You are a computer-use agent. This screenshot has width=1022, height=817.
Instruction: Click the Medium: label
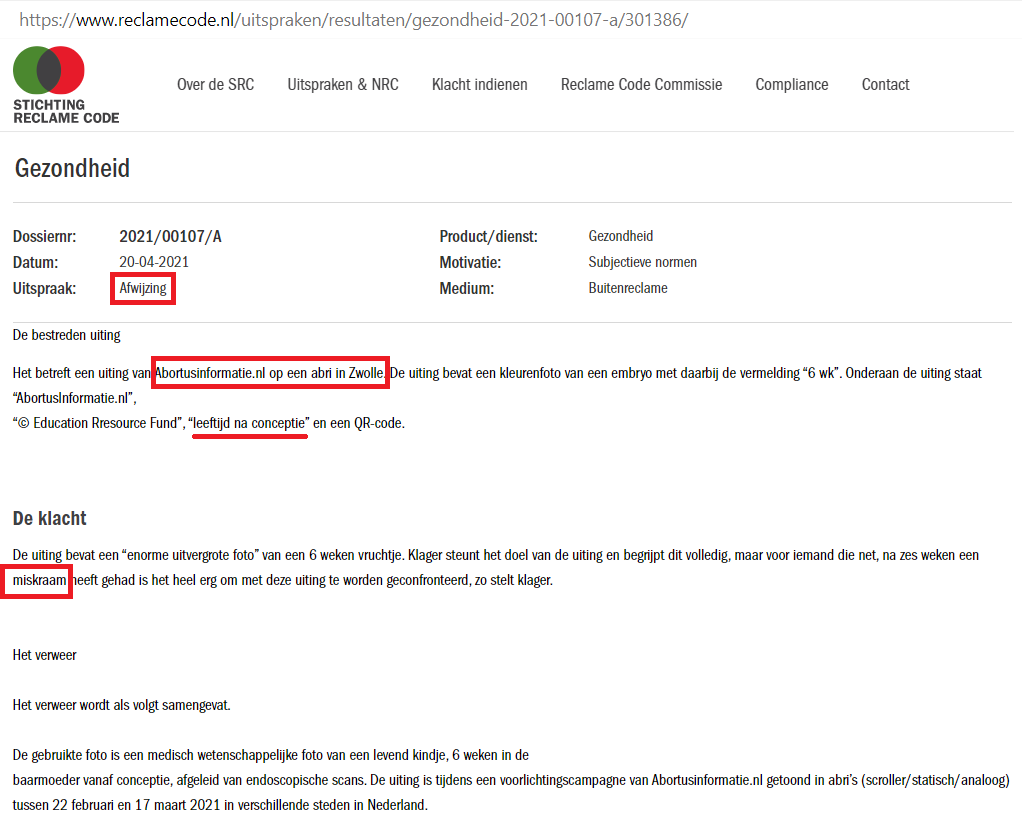(x=467, y=288)
